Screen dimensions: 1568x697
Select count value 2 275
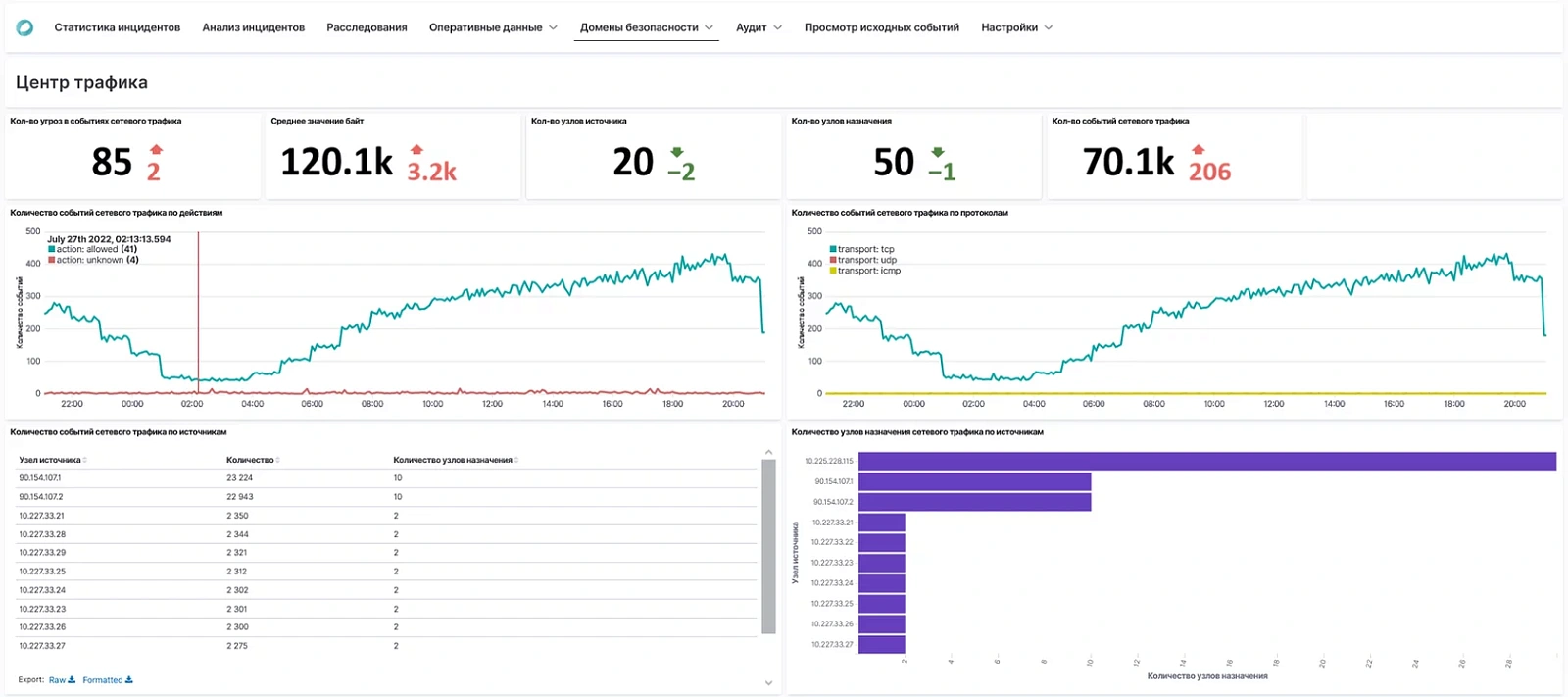(237, 646)
